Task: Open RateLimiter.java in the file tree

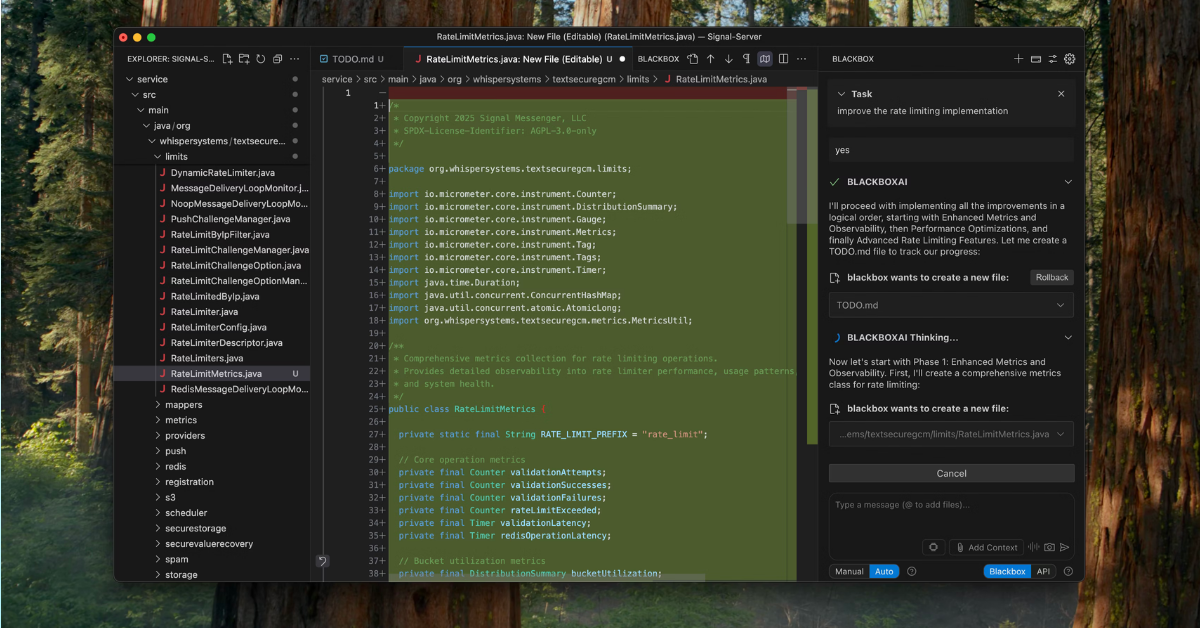Action: pos(204,312)
